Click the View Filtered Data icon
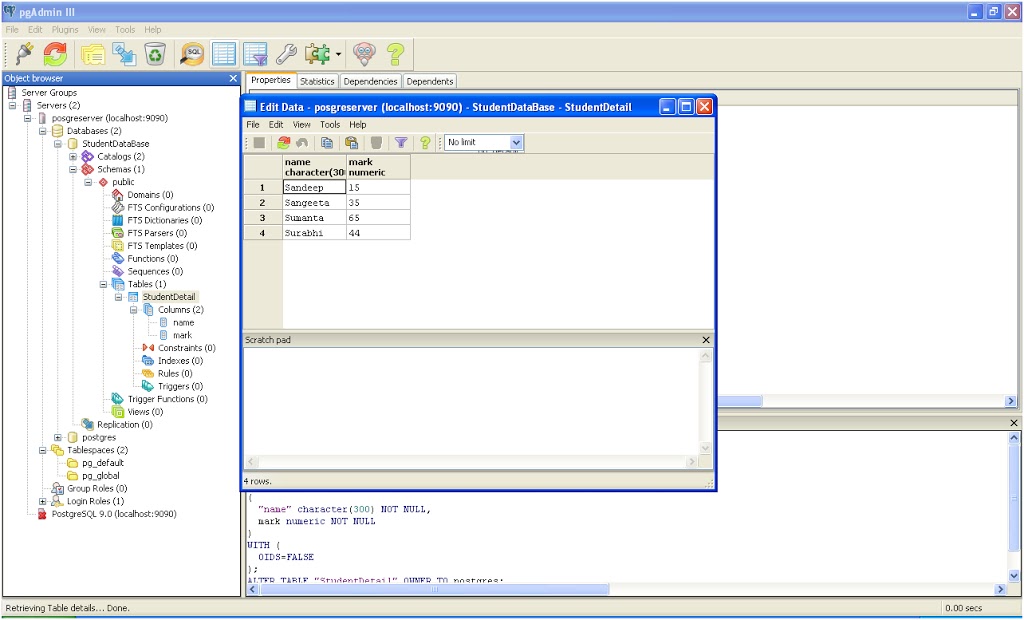The image size is (1024, 620). coord(255,54)
